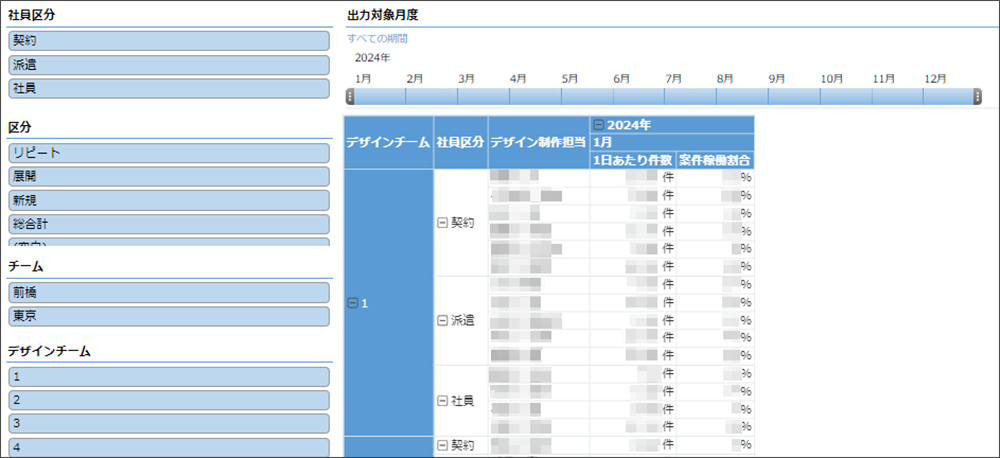This screenshot has width=1000, height=458.
Task: Select 4月 on the timeline
Action: [535, 96]
